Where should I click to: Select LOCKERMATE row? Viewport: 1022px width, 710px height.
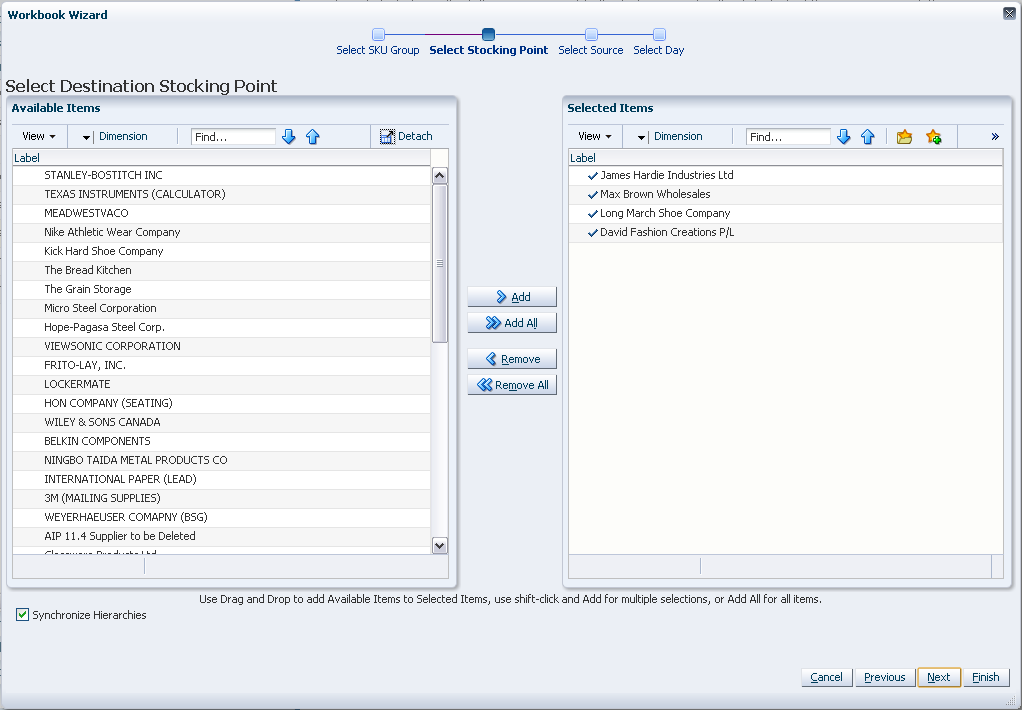click(x=222, y=384)
